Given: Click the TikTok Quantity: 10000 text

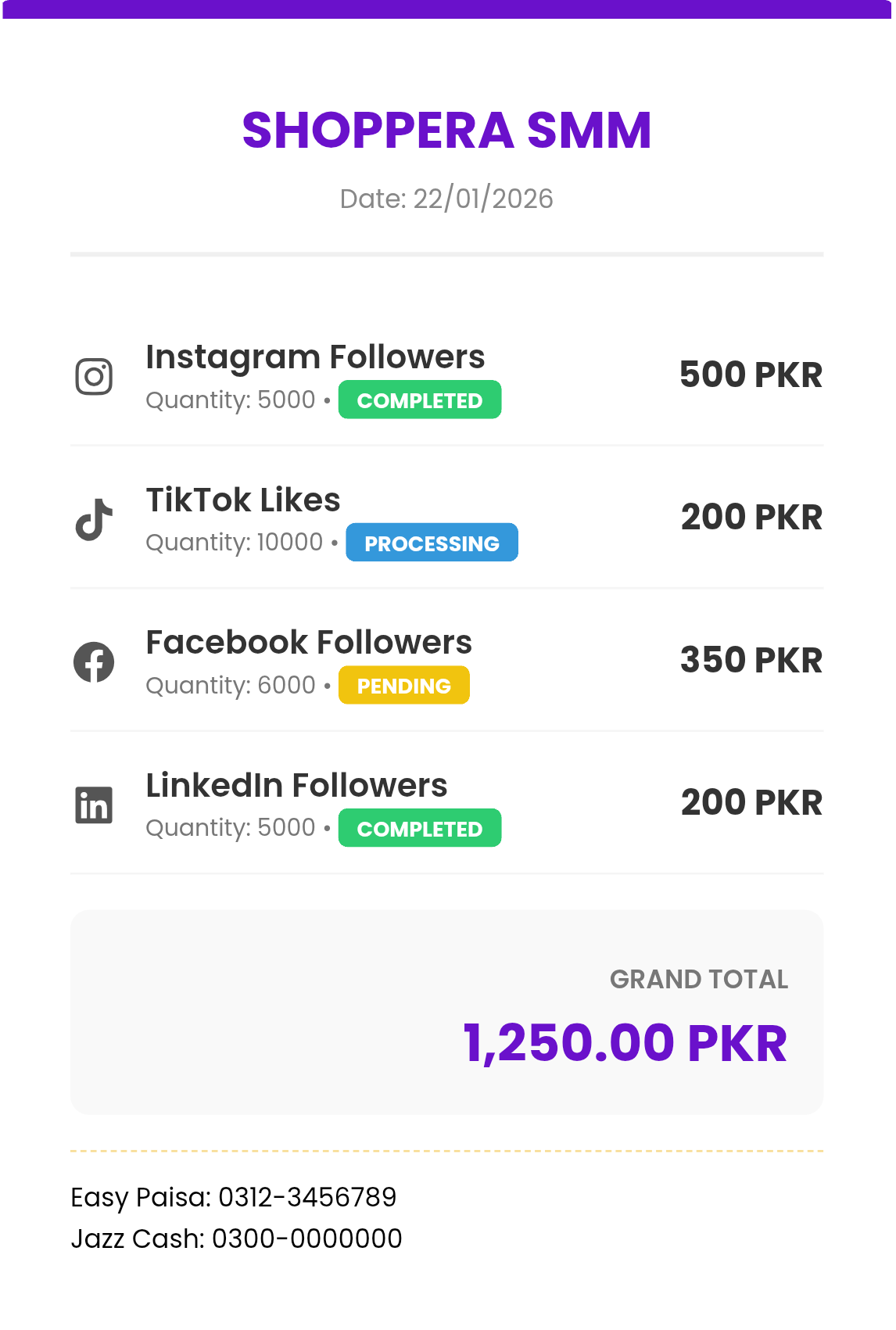Looking at the screenshot, I should point(234,543).
